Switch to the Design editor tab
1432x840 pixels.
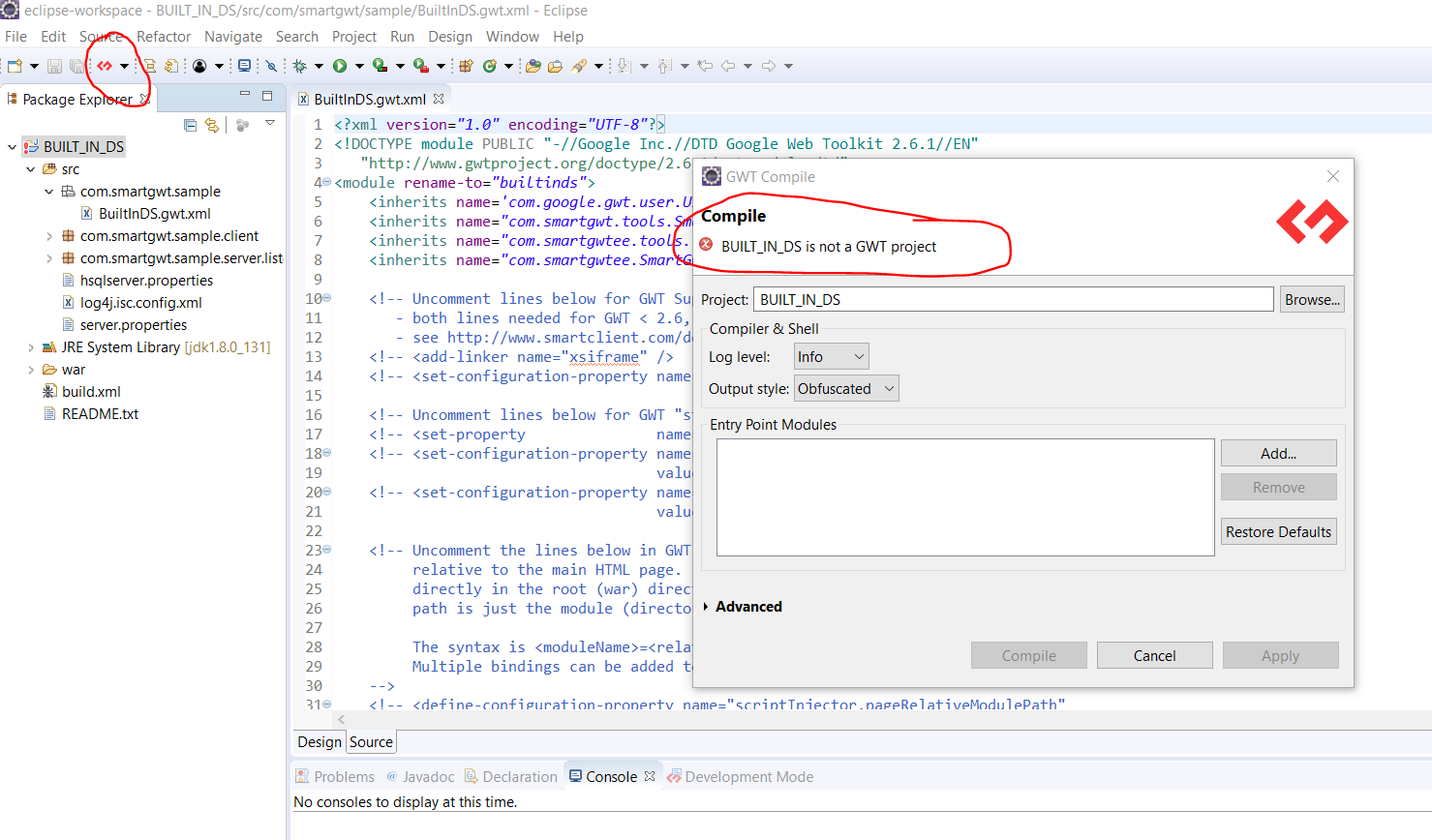click(x=320, y=742)
